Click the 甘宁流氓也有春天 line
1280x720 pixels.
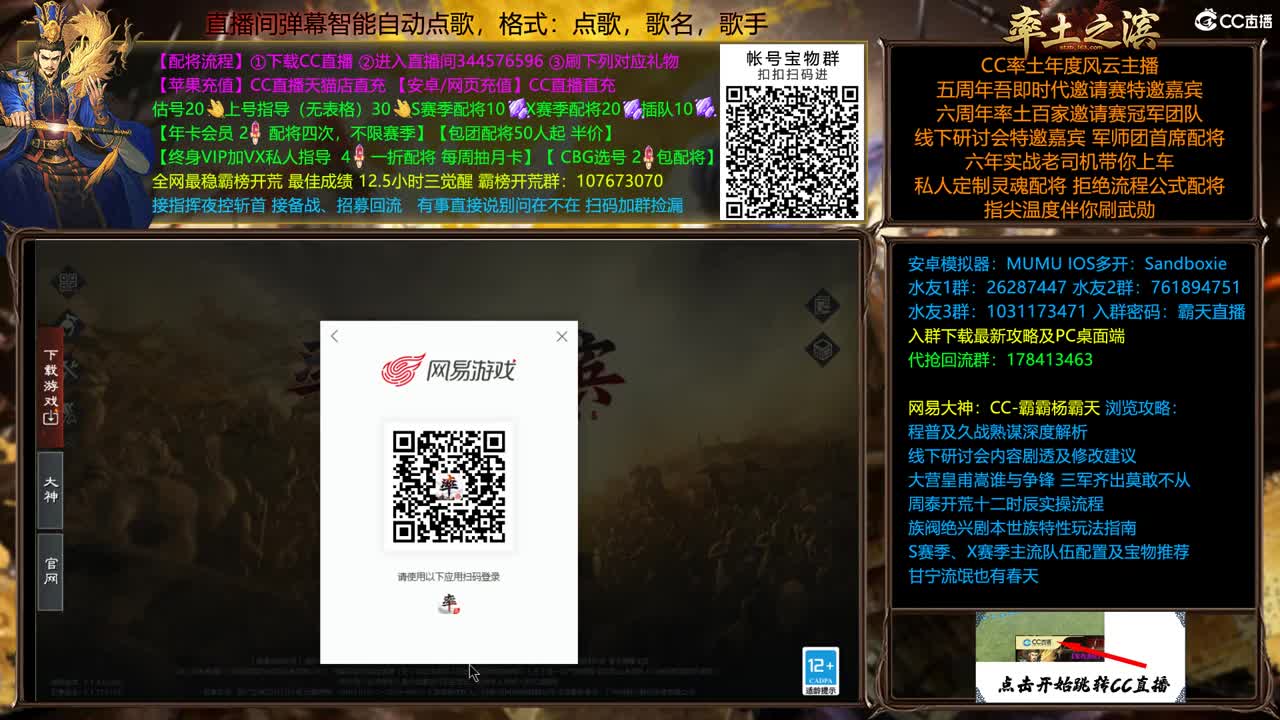pyautogui.click(x=973, y=576)
